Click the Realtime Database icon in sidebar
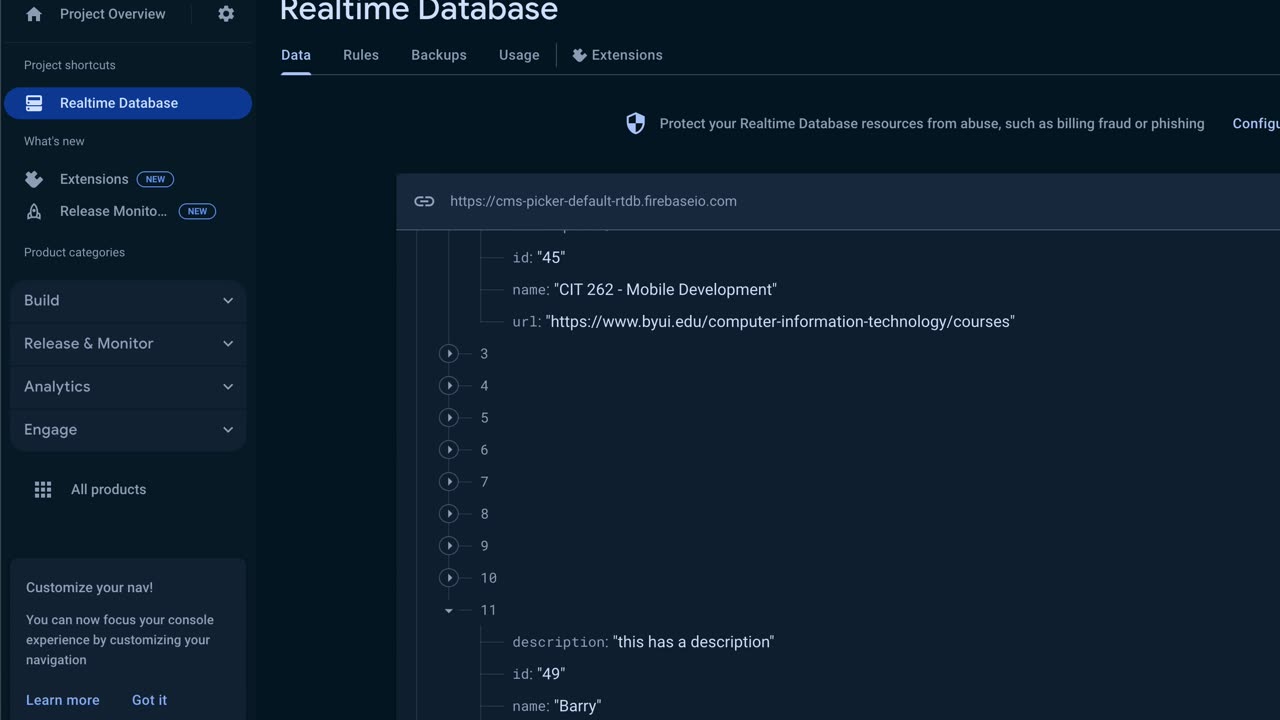The height and width of the screenshot is (720, 1280). pos(34,103)
